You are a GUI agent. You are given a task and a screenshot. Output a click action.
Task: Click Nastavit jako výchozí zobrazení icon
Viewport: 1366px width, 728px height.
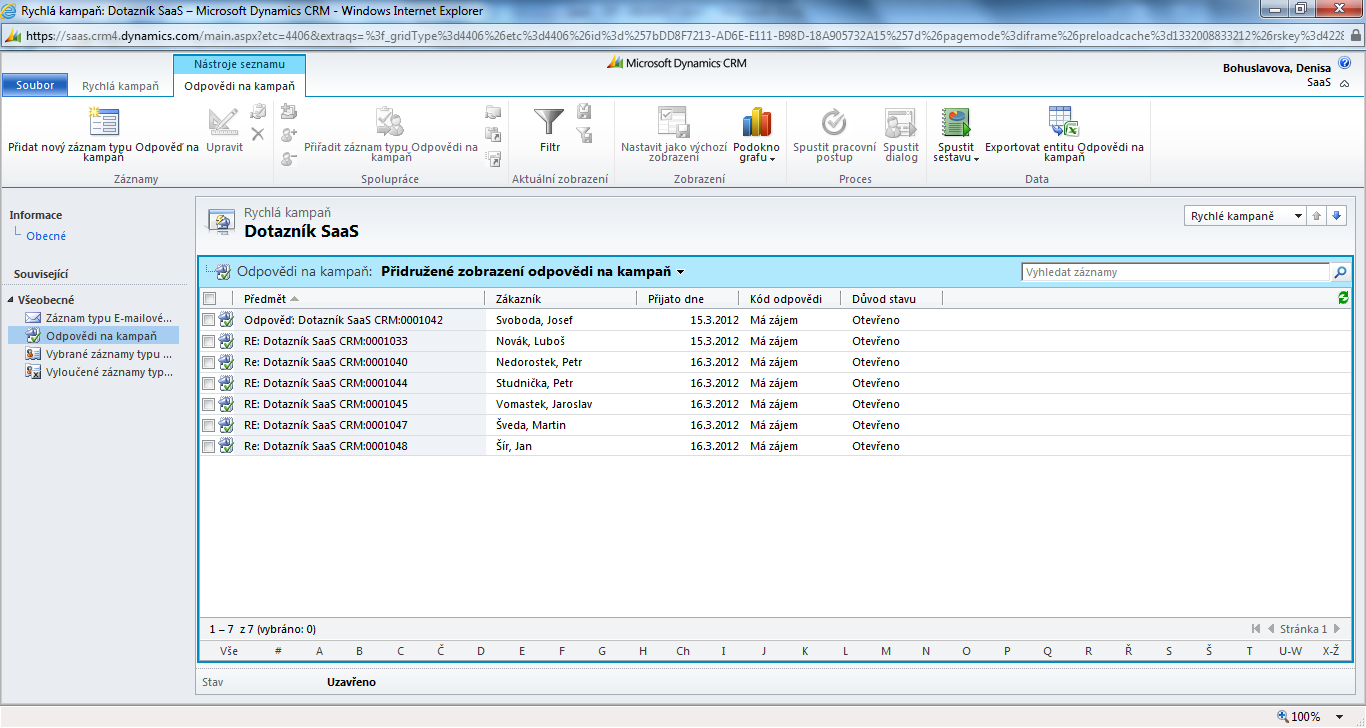pyautogui.click(x=674, y=122)
